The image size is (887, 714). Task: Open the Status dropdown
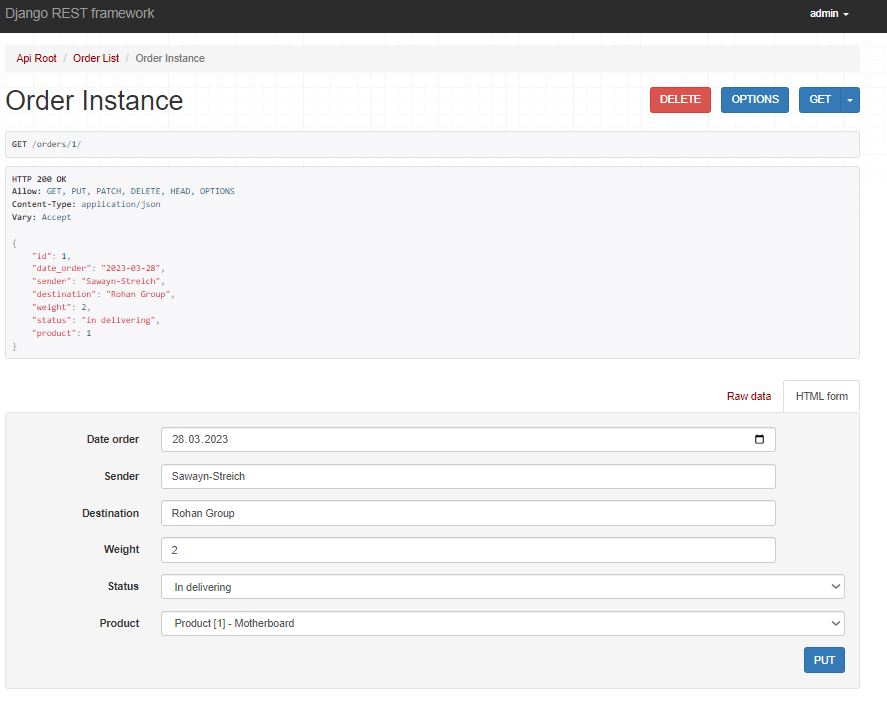coord(502,587)
